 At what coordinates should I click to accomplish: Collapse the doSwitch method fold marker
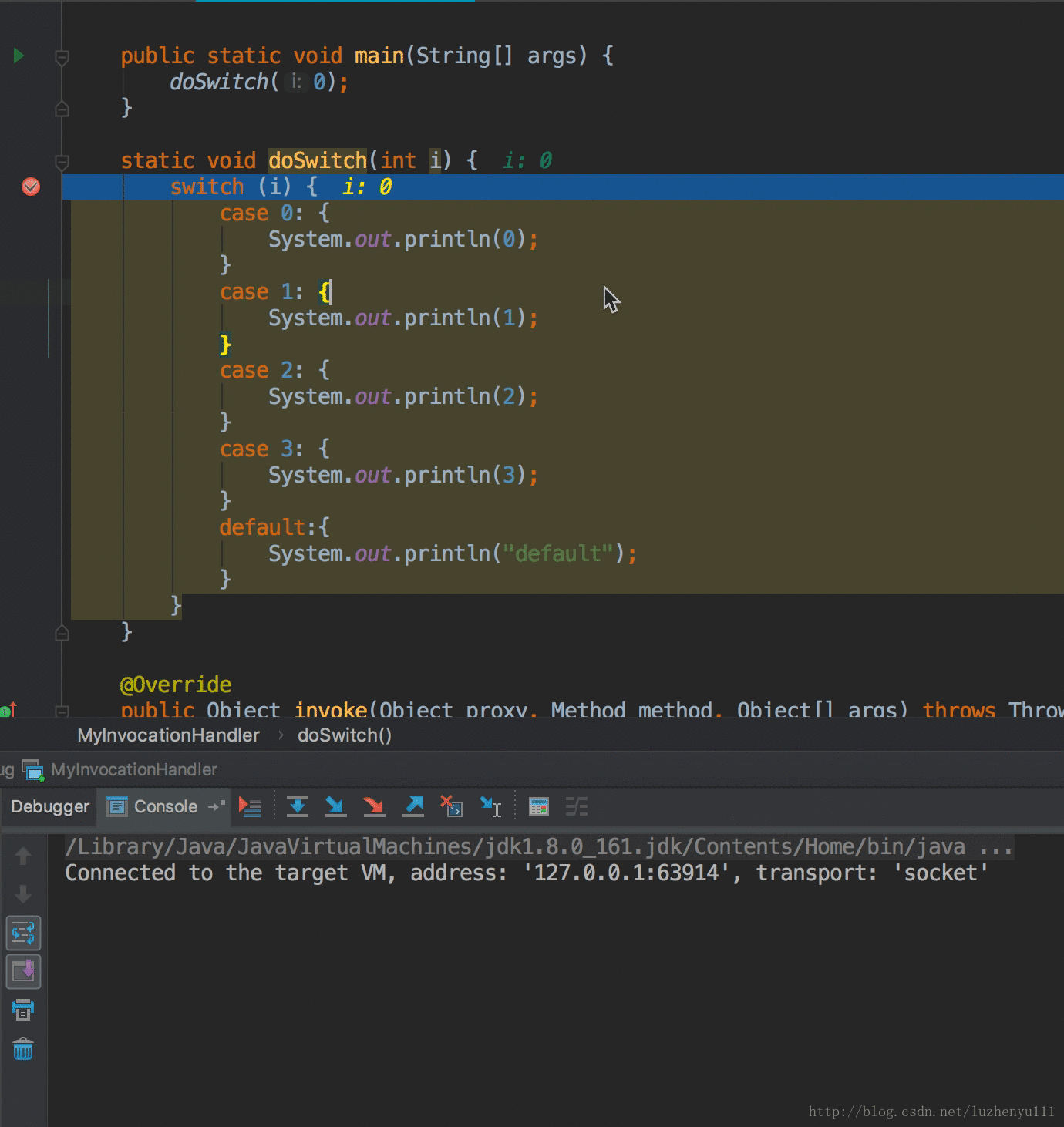point(62,161)
